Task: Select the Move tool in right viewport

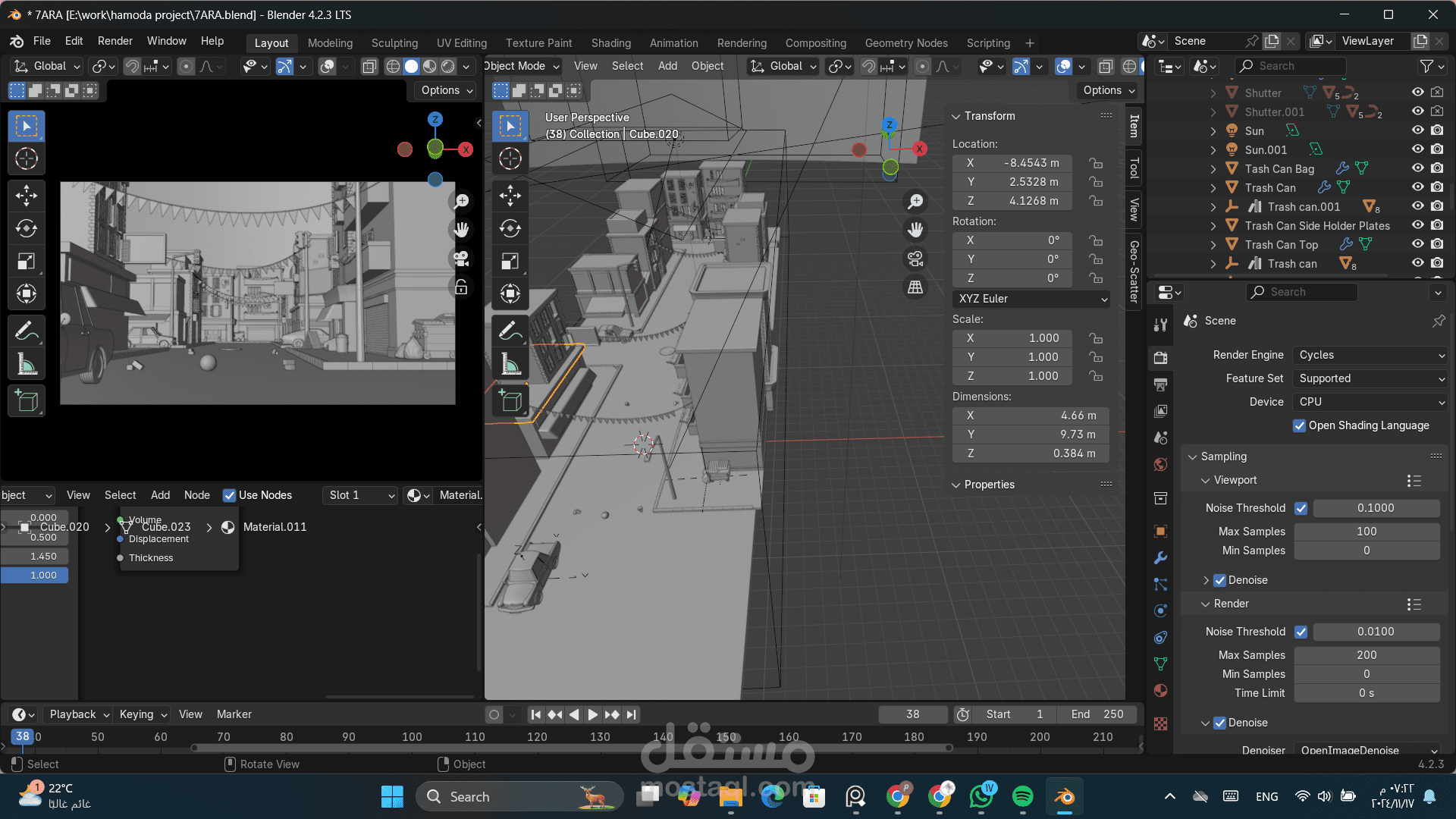Action: tap(510, 196)
